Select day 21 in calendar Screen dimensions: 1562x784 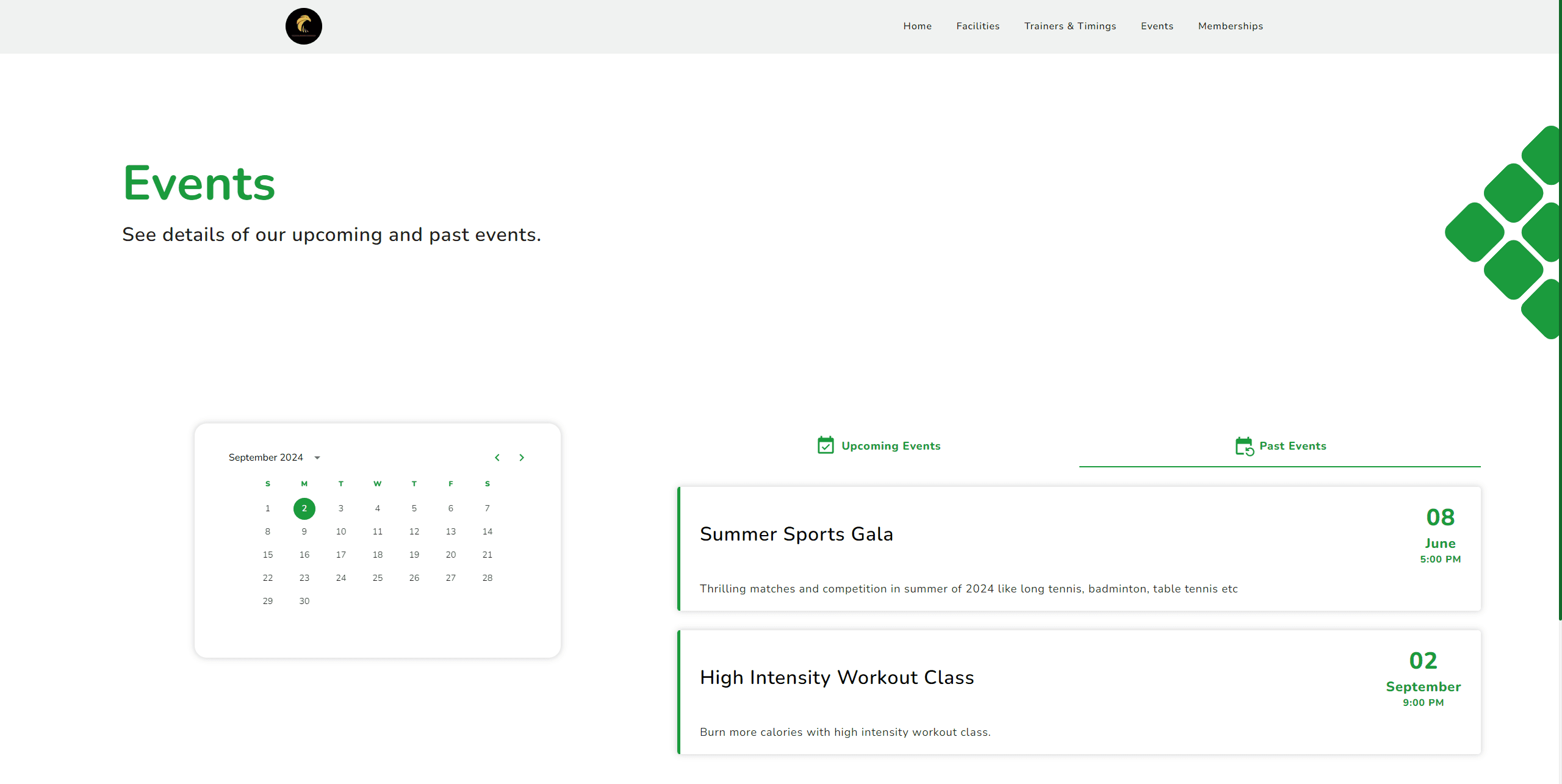point(488,555)
